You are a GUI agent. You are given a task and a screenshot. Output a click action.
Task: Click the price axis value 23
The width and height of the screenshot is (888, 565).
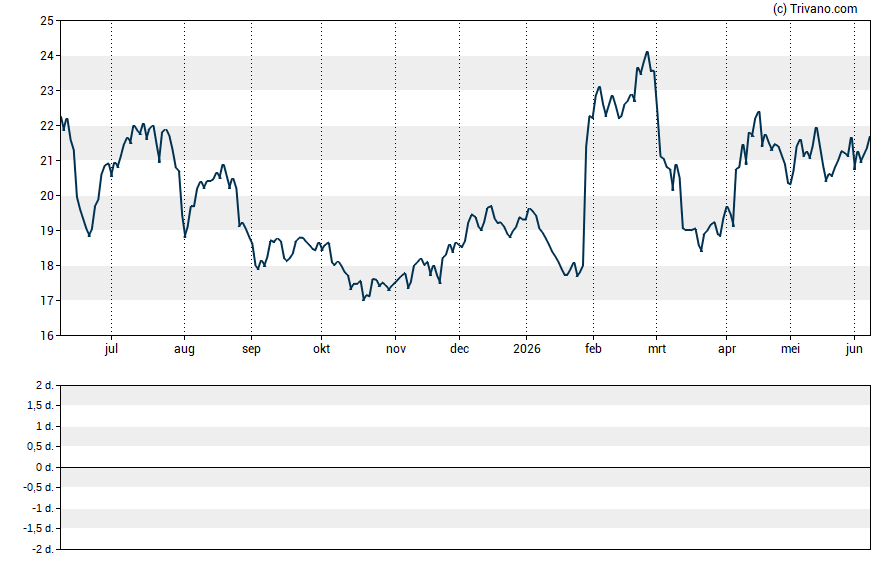click(46, 91)
